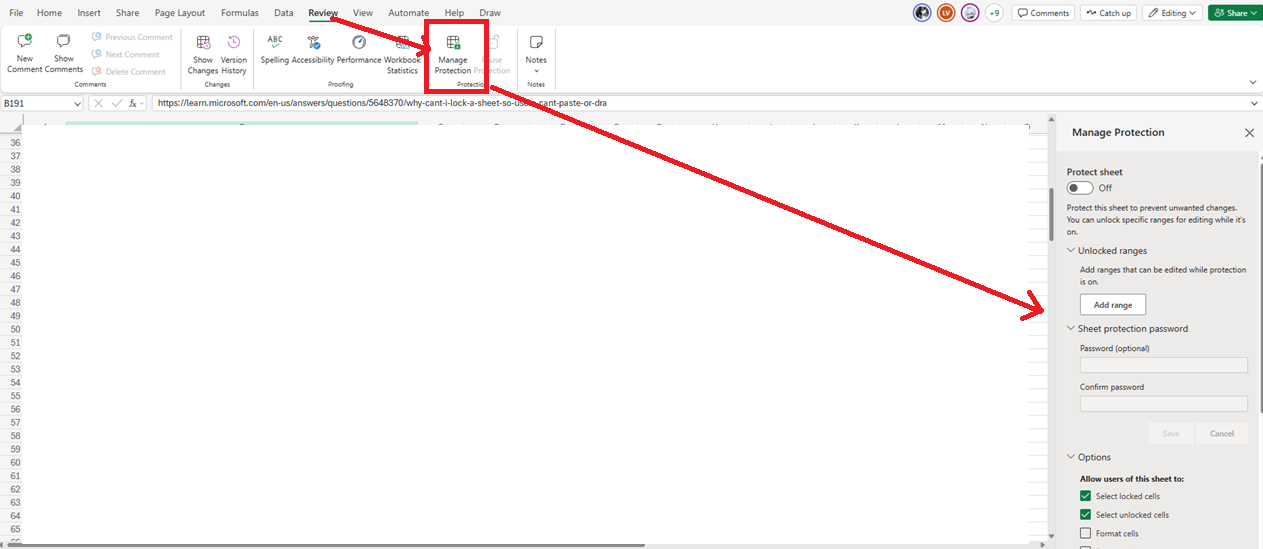Click the worksheet vertical scrollbar thumb
This screenshot has height=549, width=1263.
(1050, 214)
